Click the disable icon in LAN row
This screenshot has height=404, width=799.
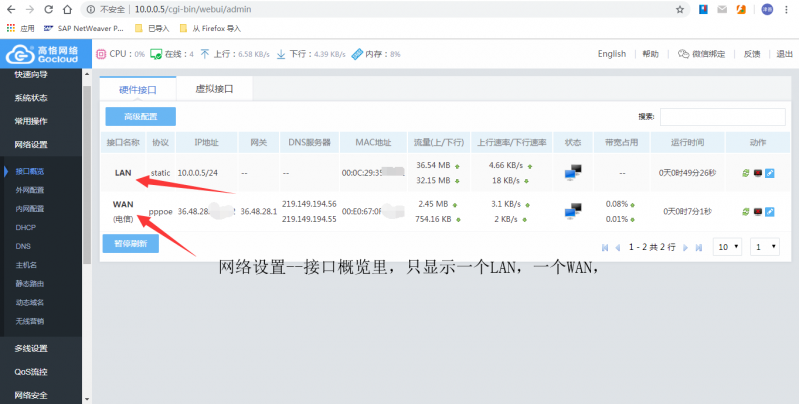tap(758, 173)
